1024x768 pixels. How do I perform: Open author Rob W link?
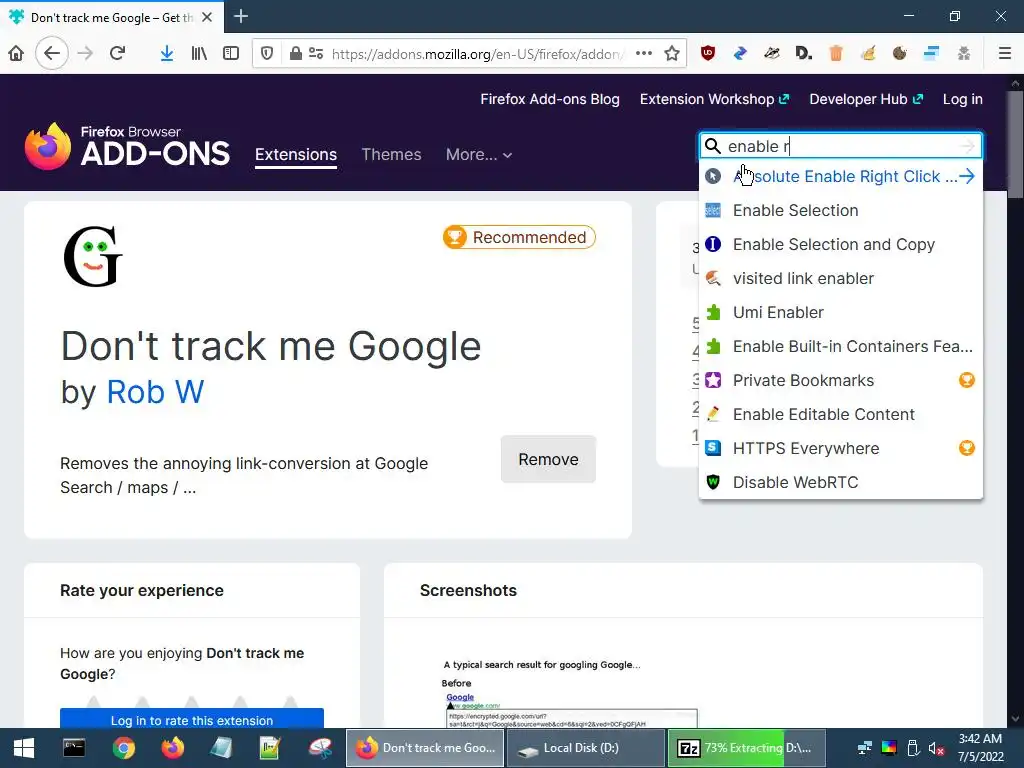tap(155, 392)
